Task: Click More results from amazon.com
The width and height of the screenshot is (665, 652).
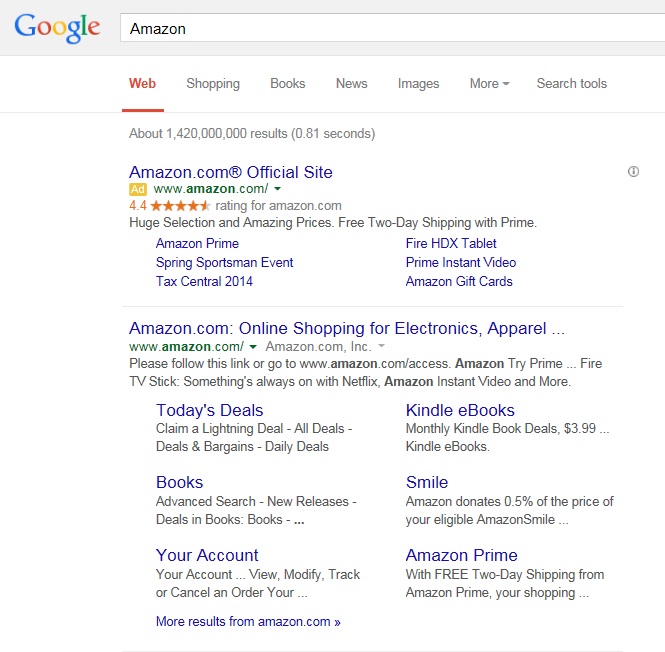Action: point(248,622)
